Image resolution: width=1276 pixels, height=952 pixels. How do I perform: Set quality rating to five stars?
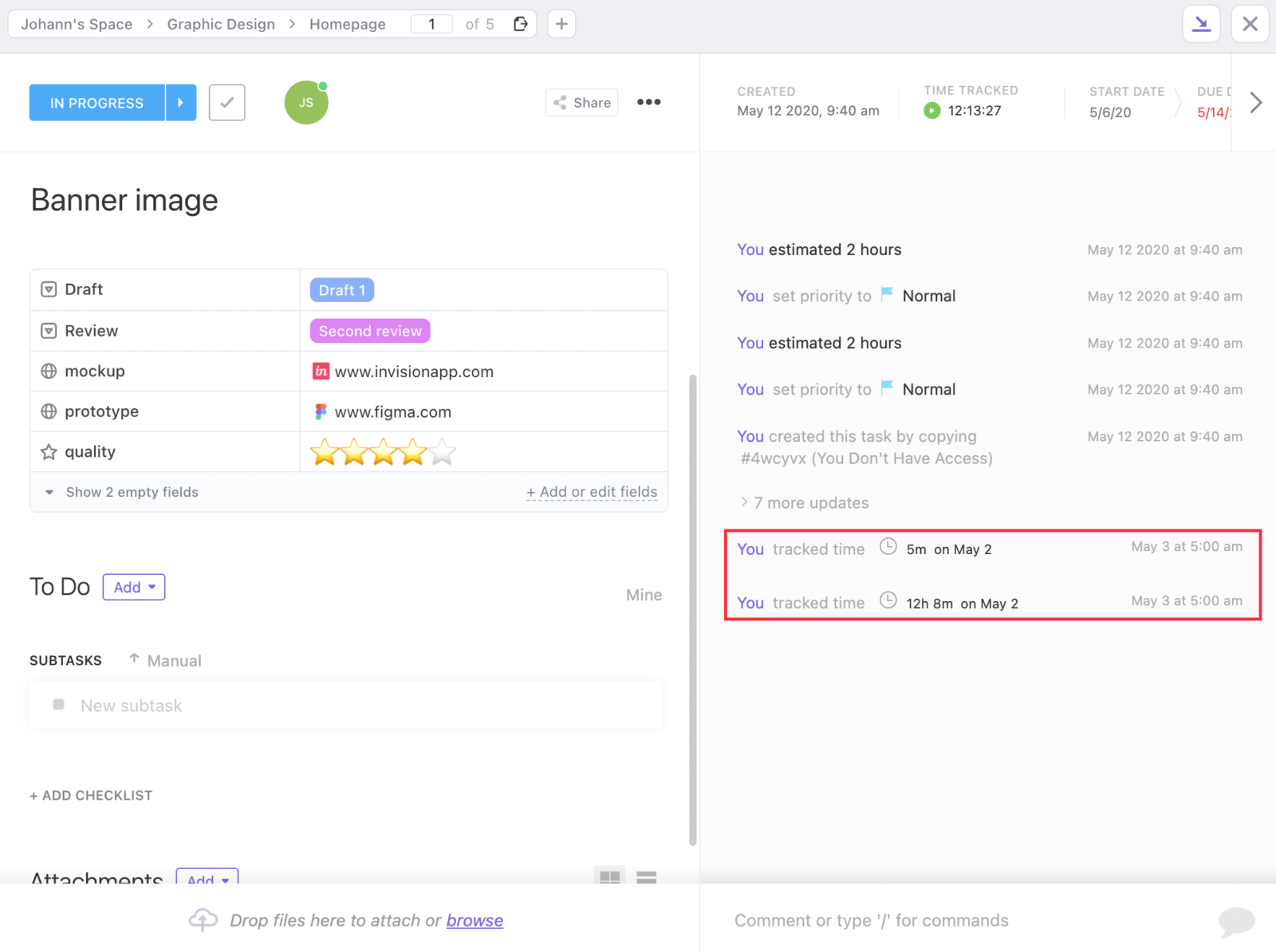pyautogui.click(x=442, y=452)
